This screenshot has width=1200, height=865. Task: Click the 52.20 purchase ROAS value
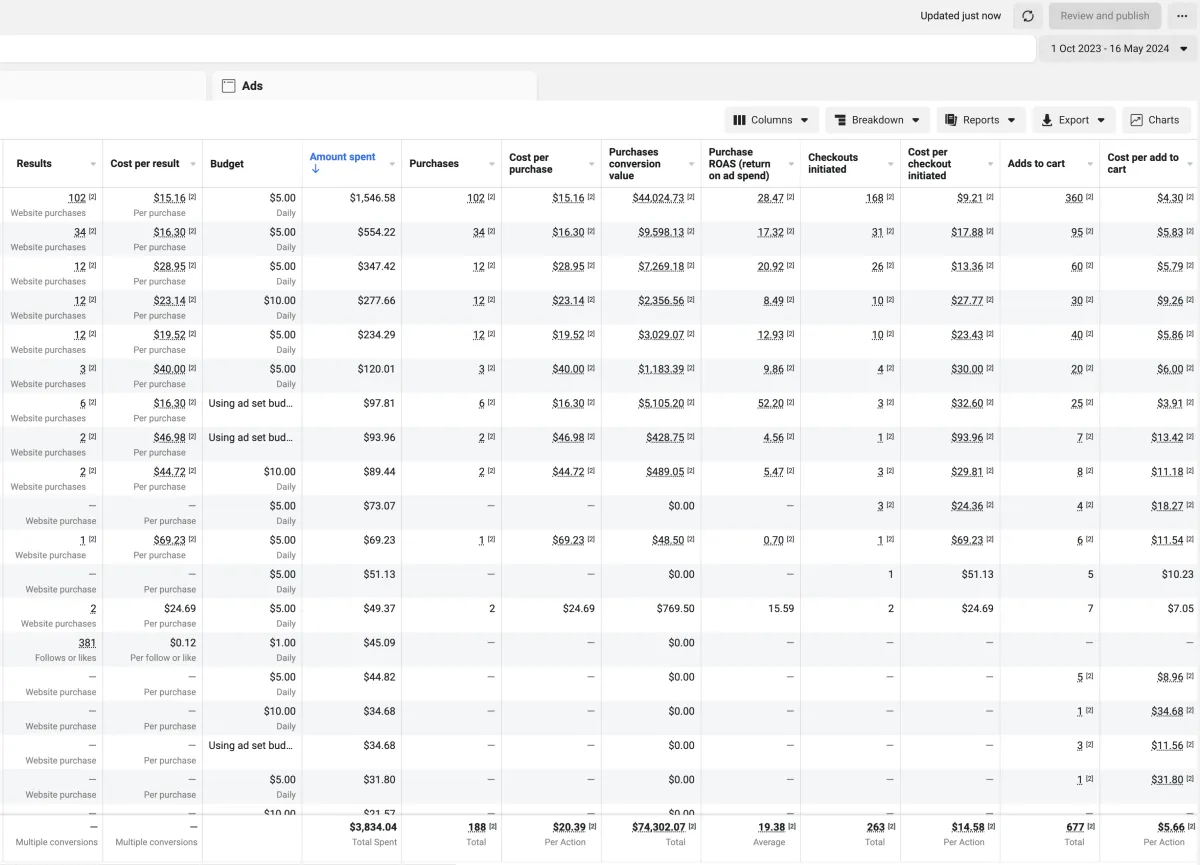pos(771,404)
